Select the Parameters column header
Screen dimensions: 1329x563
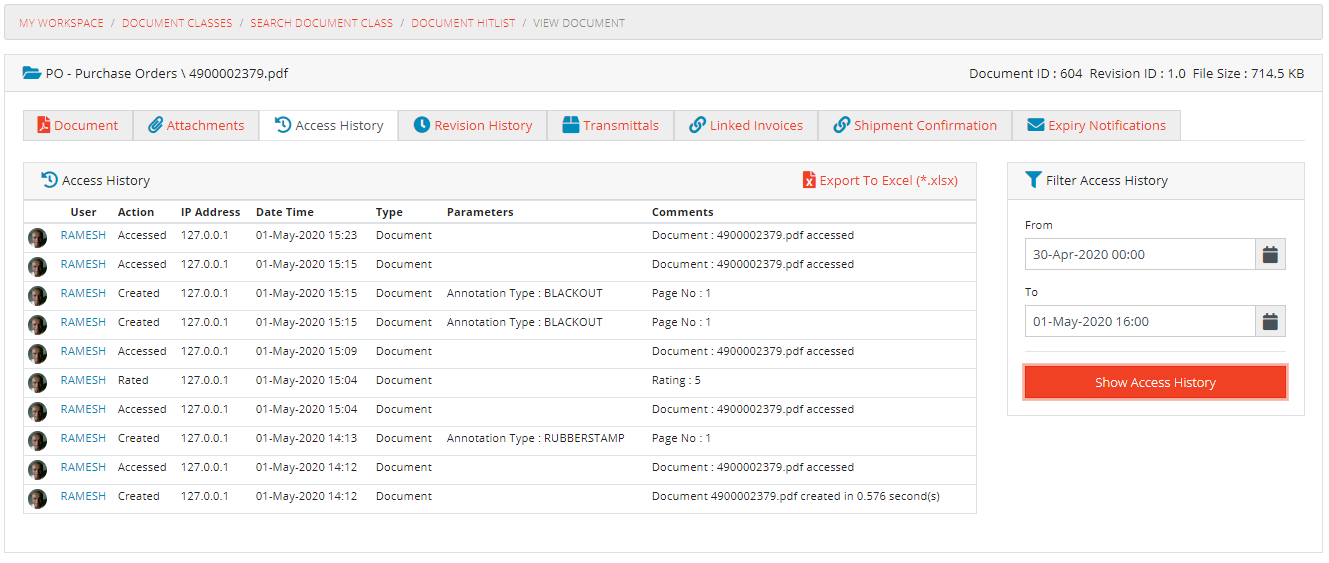click(480, 212)
